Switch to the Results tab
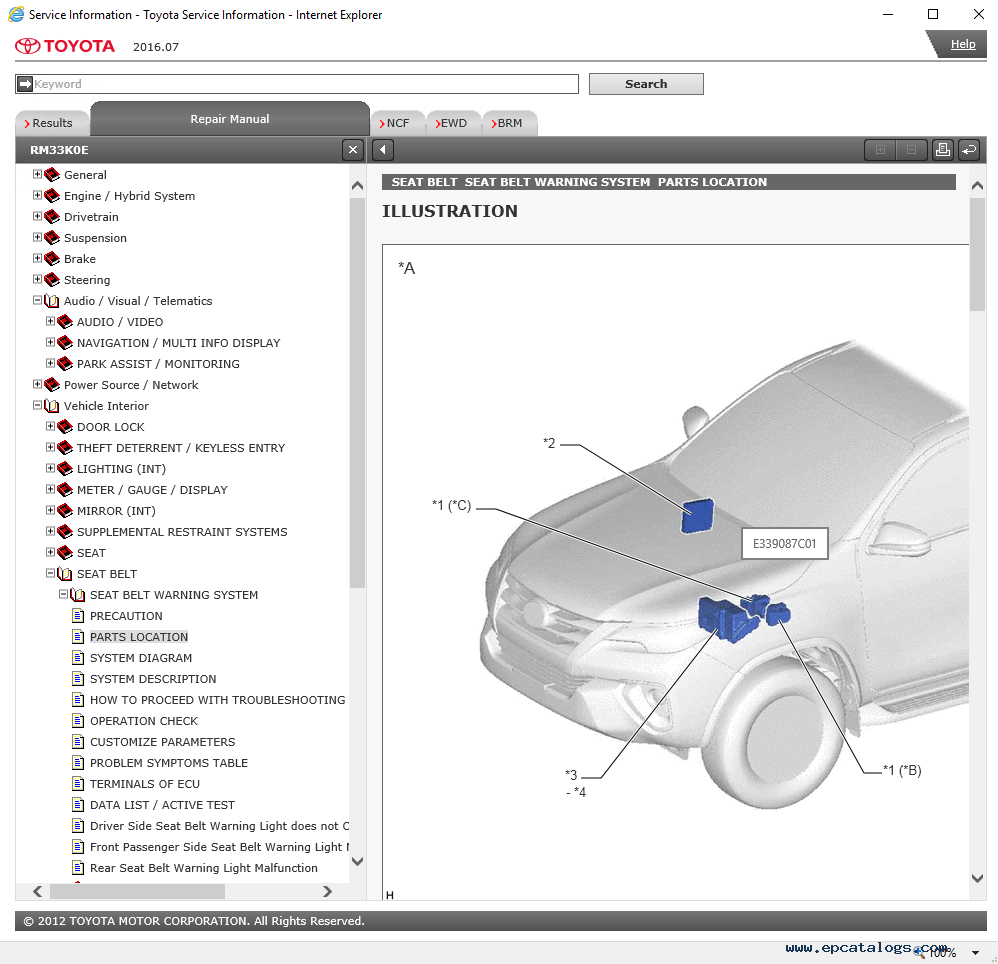Screen dimensions: 998x964 (x=52, y=123)
